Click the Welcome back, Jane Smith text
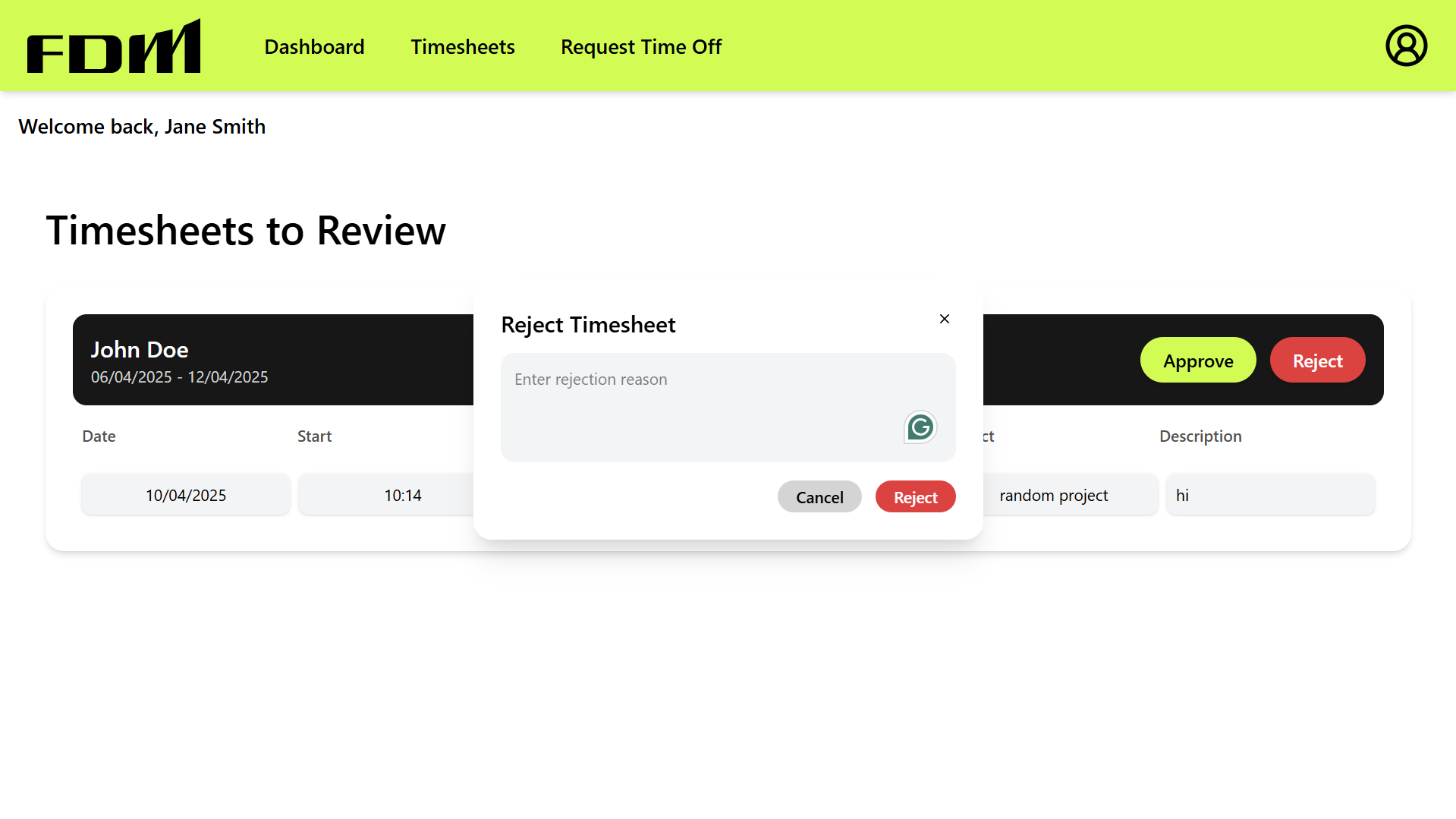The image size is (1456, 819). pyautogui.click(x=142, y=127)
